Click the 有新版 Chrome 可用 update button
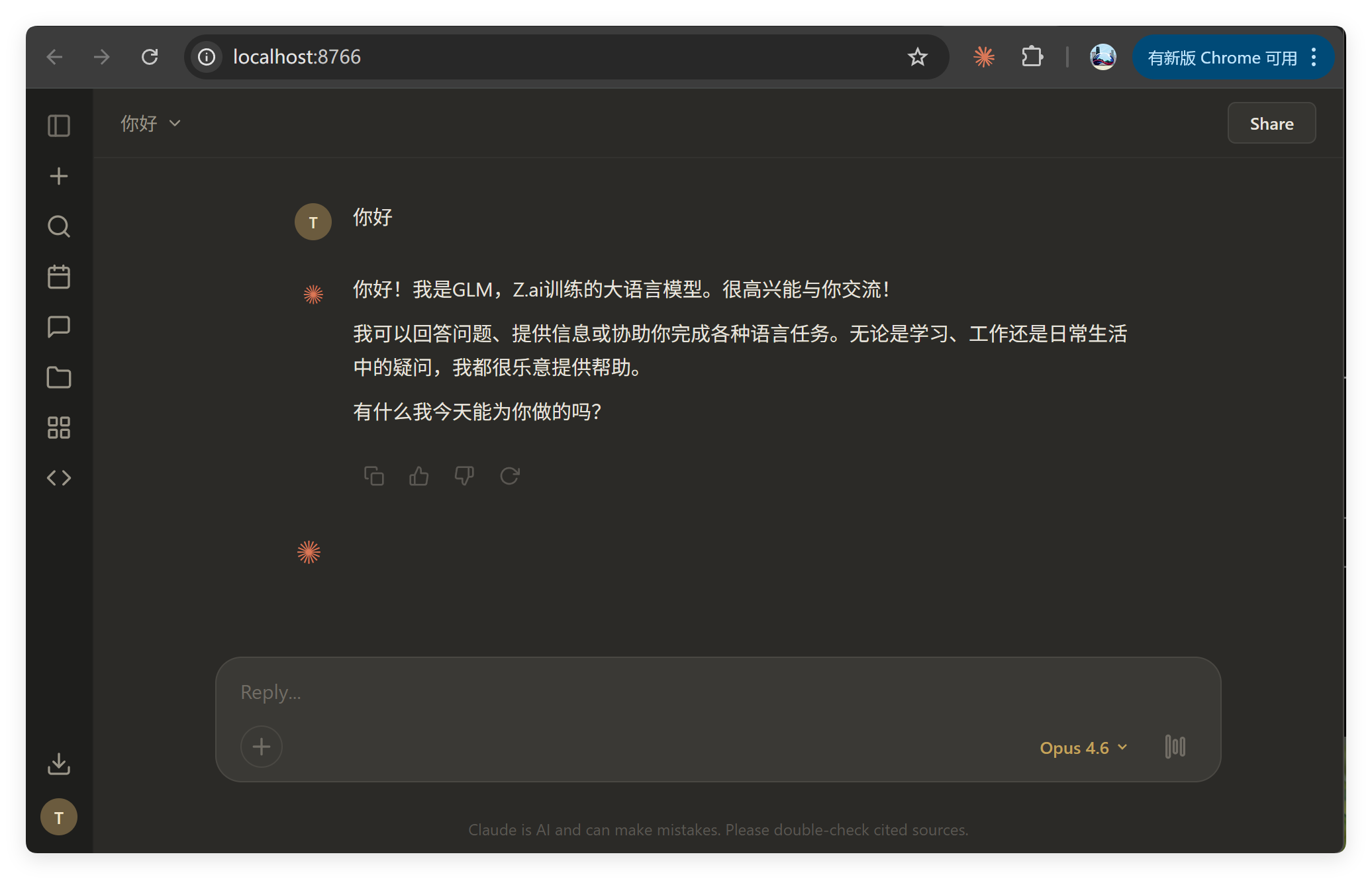1372x879 pixels. coord(1222,58)
